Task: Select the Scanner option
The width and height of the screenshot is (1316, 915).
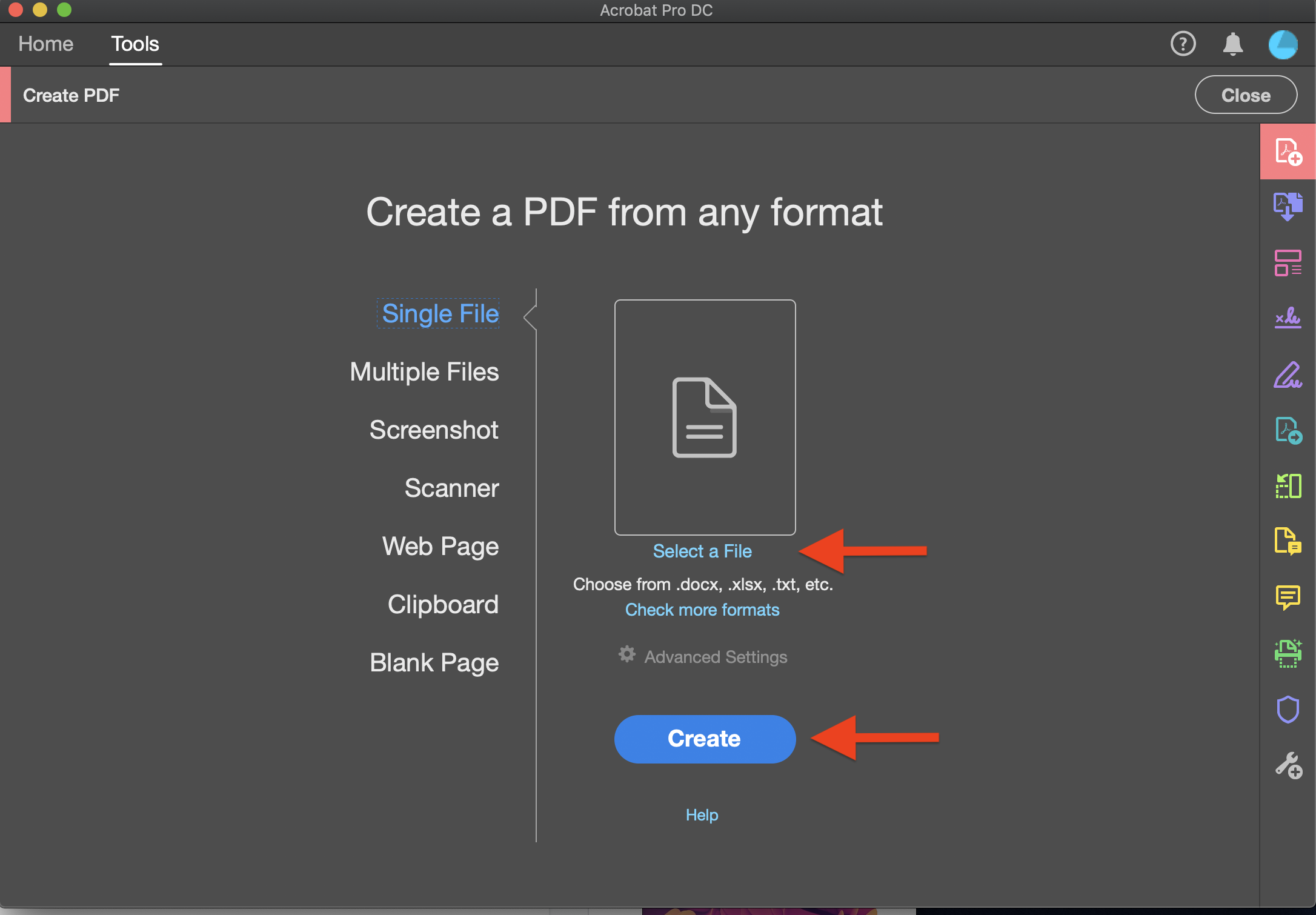Action: click(450, 488)
